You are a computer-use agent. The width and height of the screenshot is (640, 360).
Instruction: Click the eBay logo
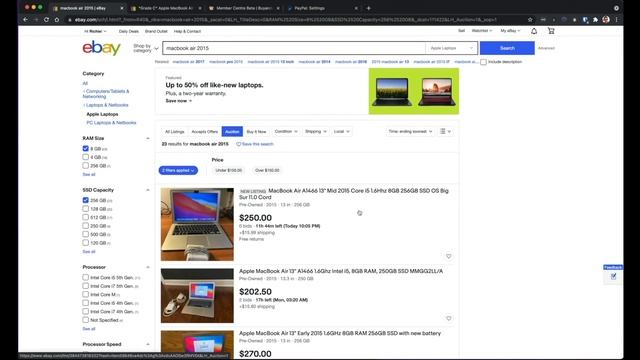click(102, 48)
